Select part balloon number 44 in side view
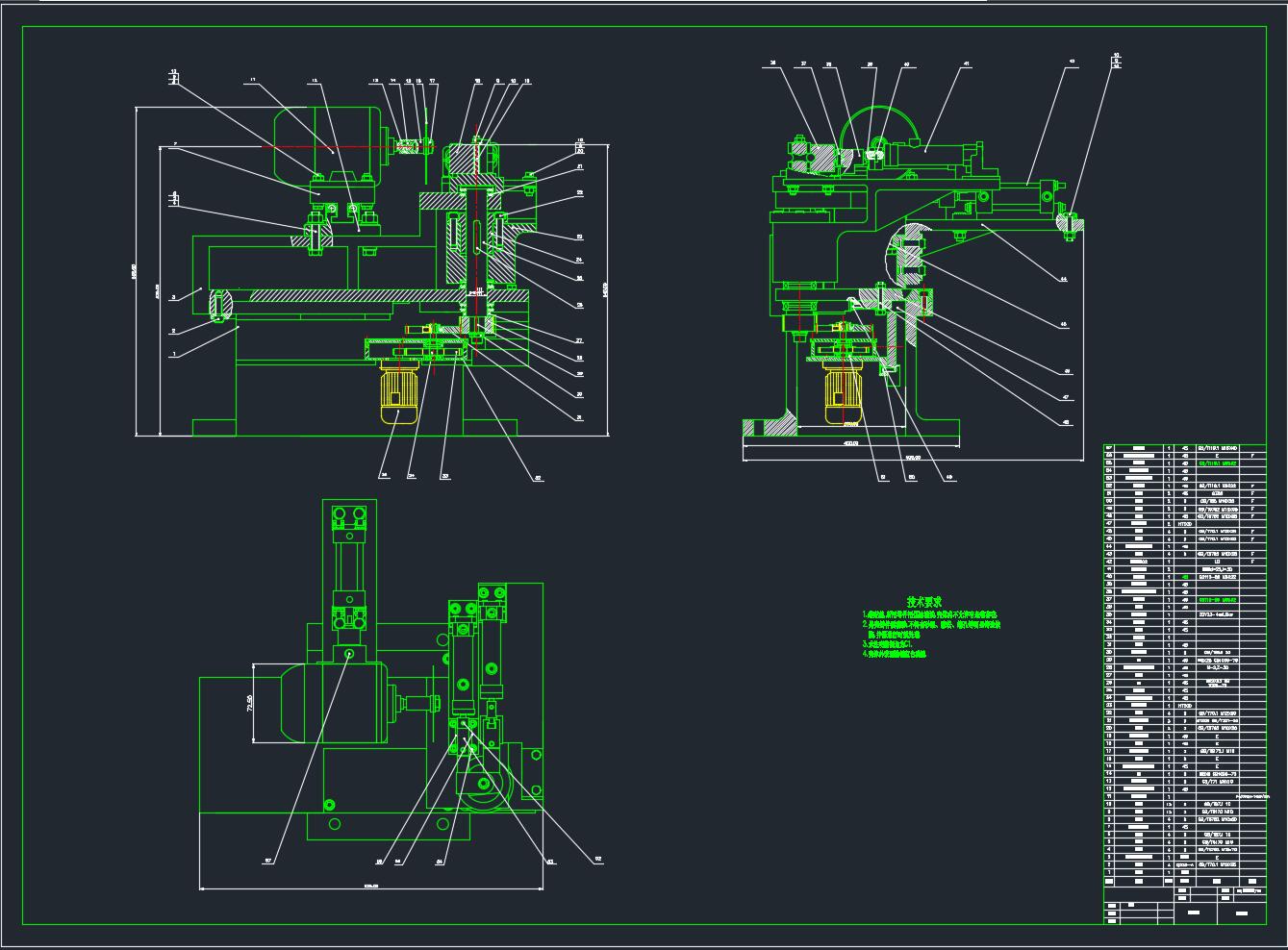The width and height of the screenshot is (1288, 950). (x=1063, y=280)
